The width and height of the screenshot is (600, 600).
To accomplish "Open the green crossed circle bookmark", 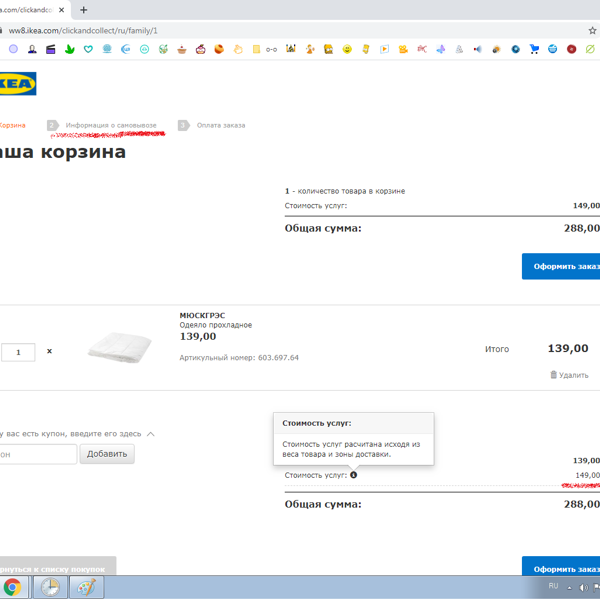I will pos(590,49).
